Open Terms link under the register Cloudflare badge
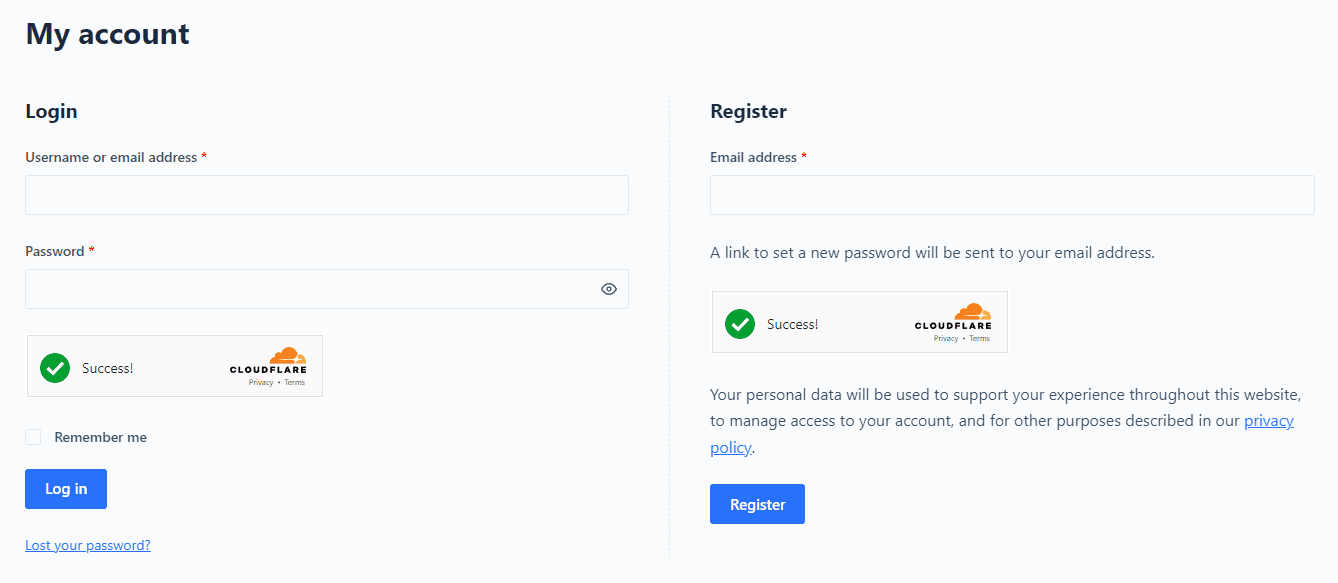Image resolution: width=1338 pixels, height=583 pixels. (979, 338)
